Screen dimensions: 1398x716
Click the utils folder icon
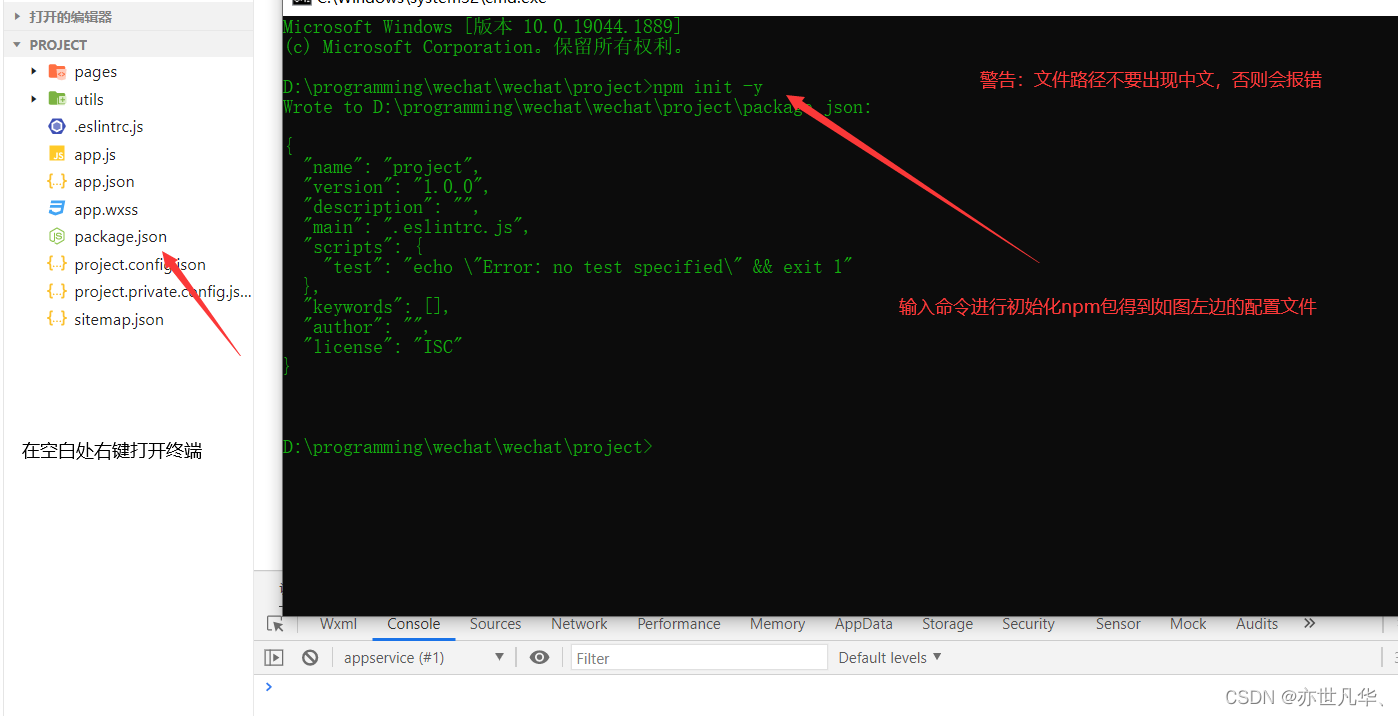point(57,99)
